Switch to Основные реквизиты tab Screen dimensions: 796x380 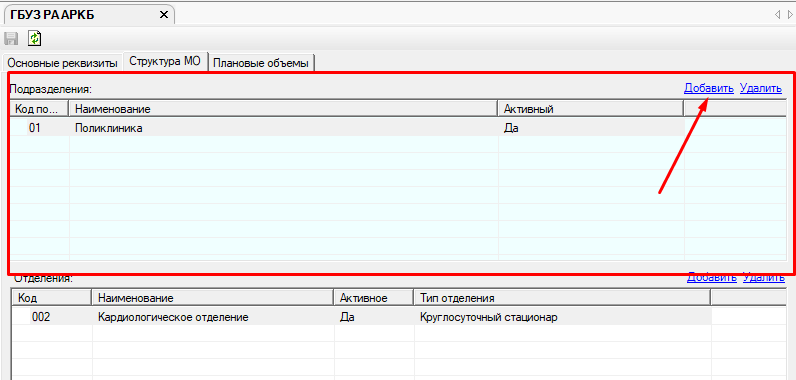point(63,63)
